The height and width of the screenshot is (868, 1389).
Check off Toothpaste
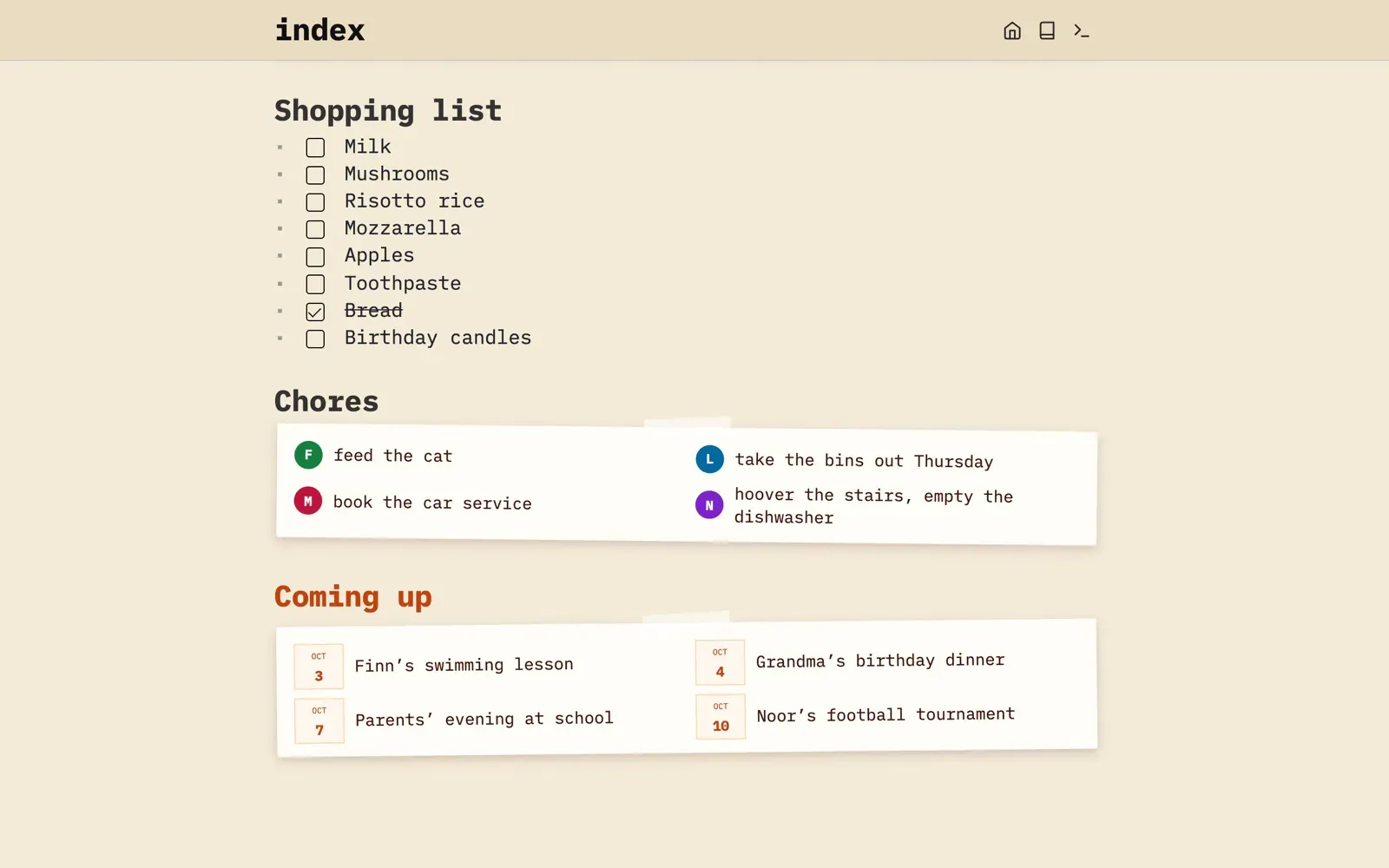(x=315, y=284)
